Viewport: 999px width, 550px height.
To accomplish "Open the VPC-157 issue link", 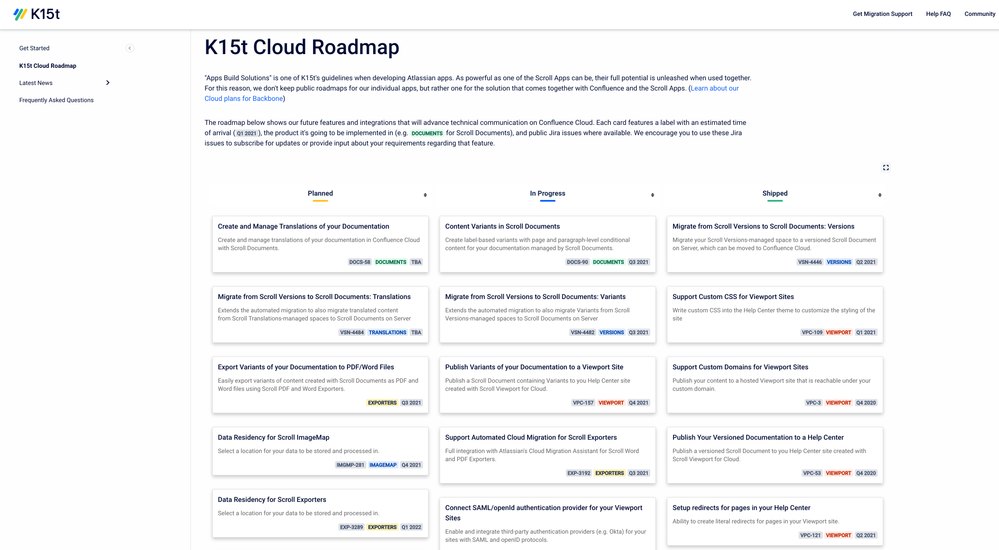I will coord(583,403).
